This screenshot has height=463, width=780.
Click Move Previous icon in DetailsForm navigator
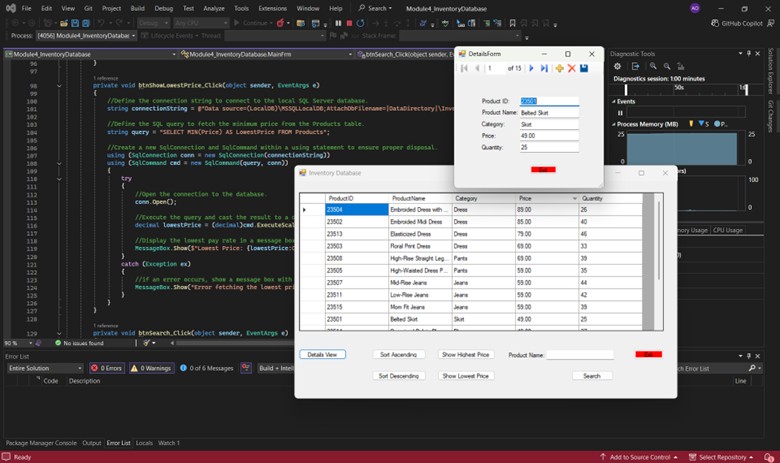pyautogui.click(x=477, y=68)
